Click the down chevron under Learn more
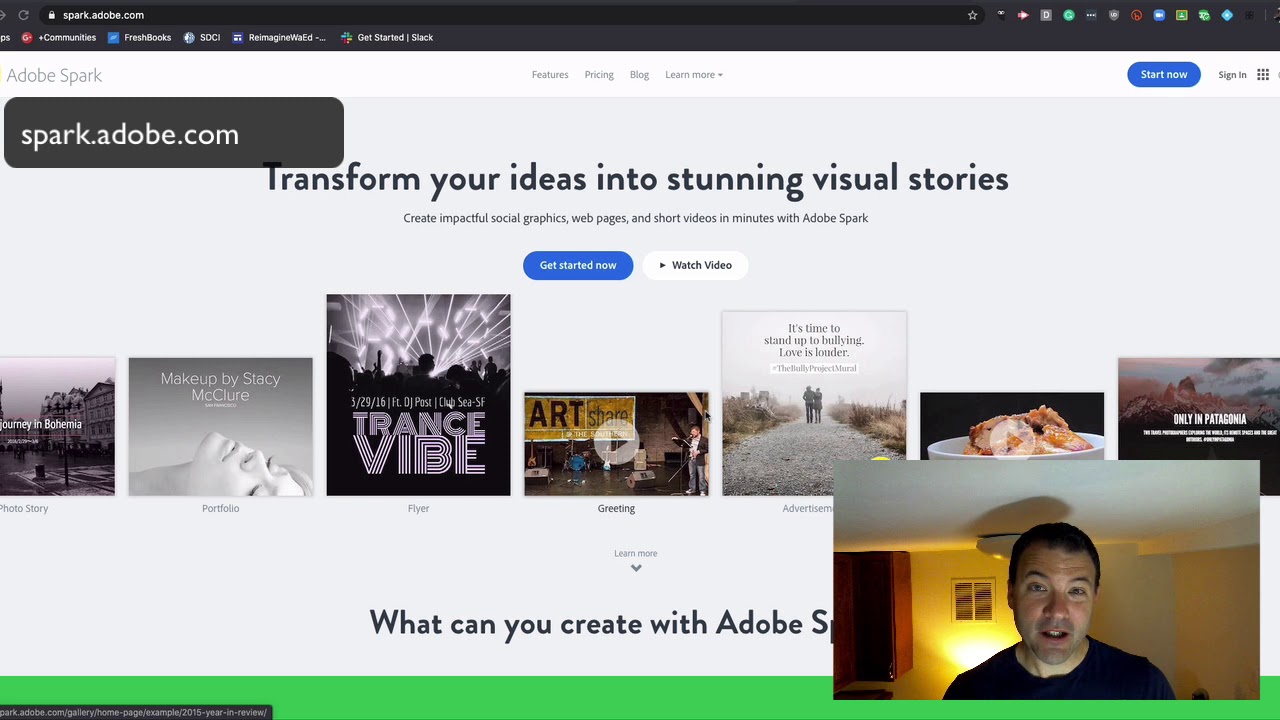Image resolution: width=1280 pixels, height=720 pixels. pos(635,568)
